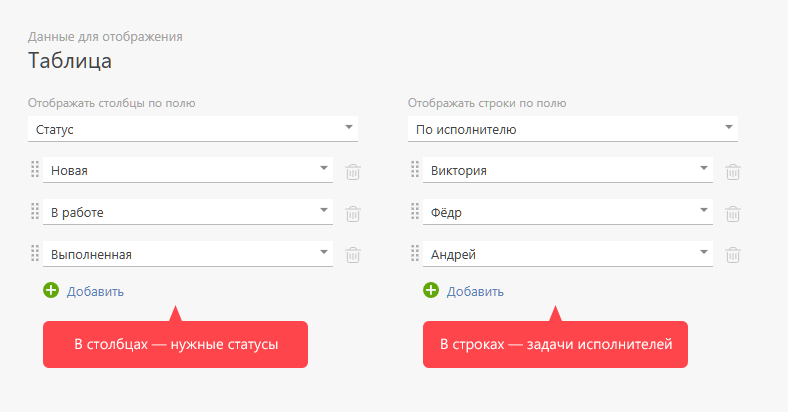Remove the Виктория row with trash icon
The image size is (788, 412).
point(733,172)
